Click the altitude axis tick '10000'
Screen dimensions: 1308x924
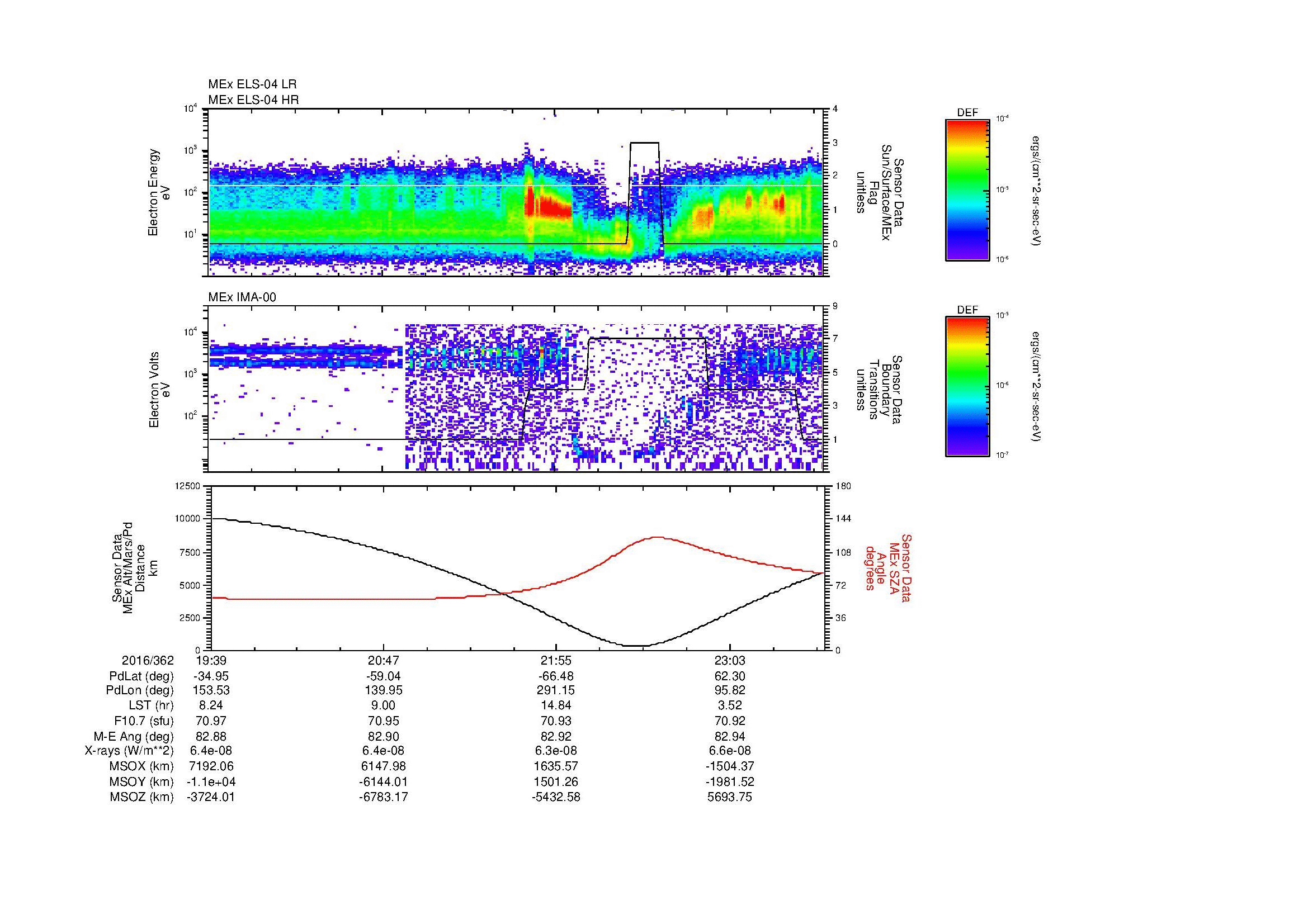pos(188,519)
